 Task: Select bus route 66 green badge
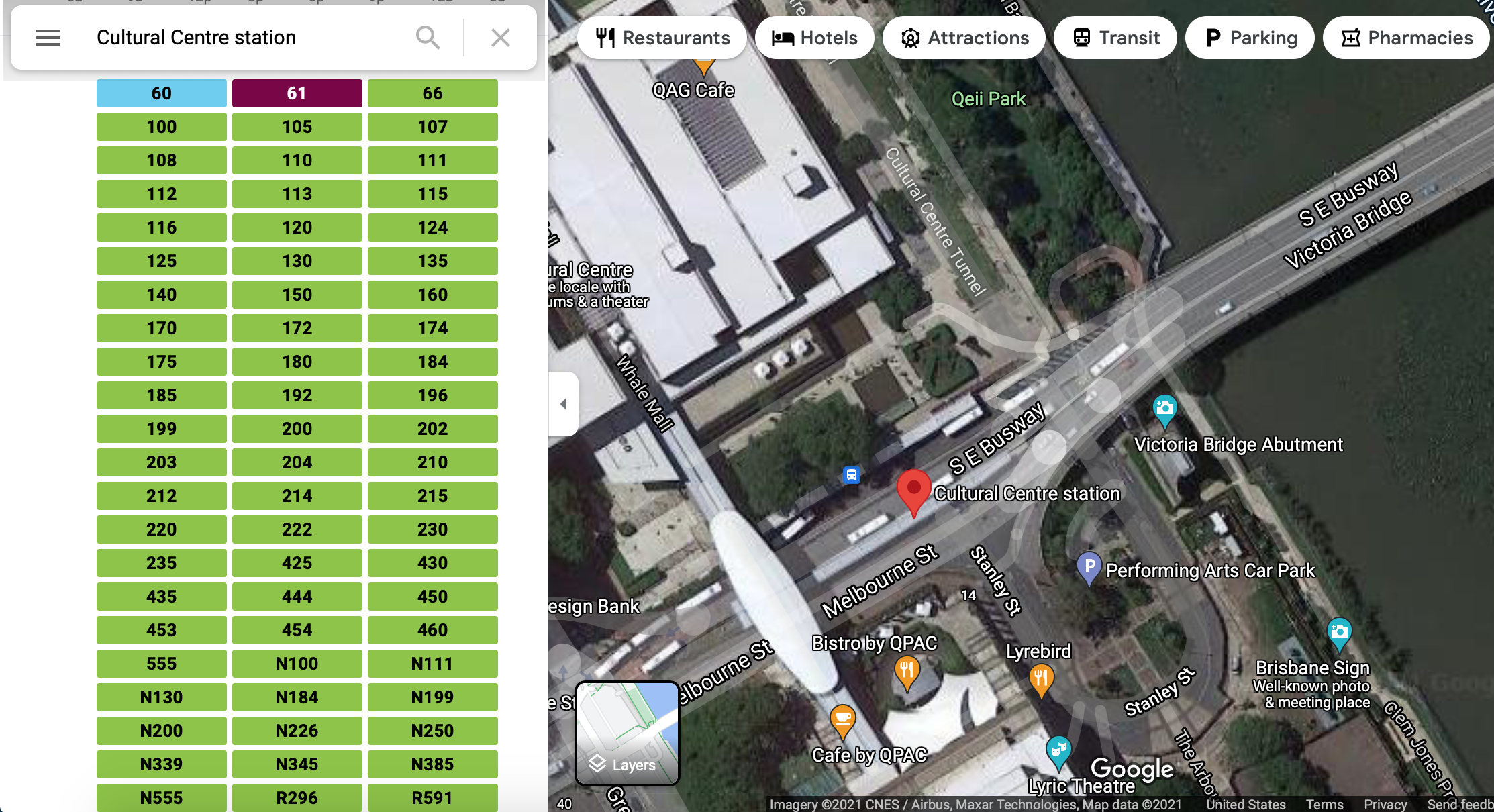(x=433, y=93)
